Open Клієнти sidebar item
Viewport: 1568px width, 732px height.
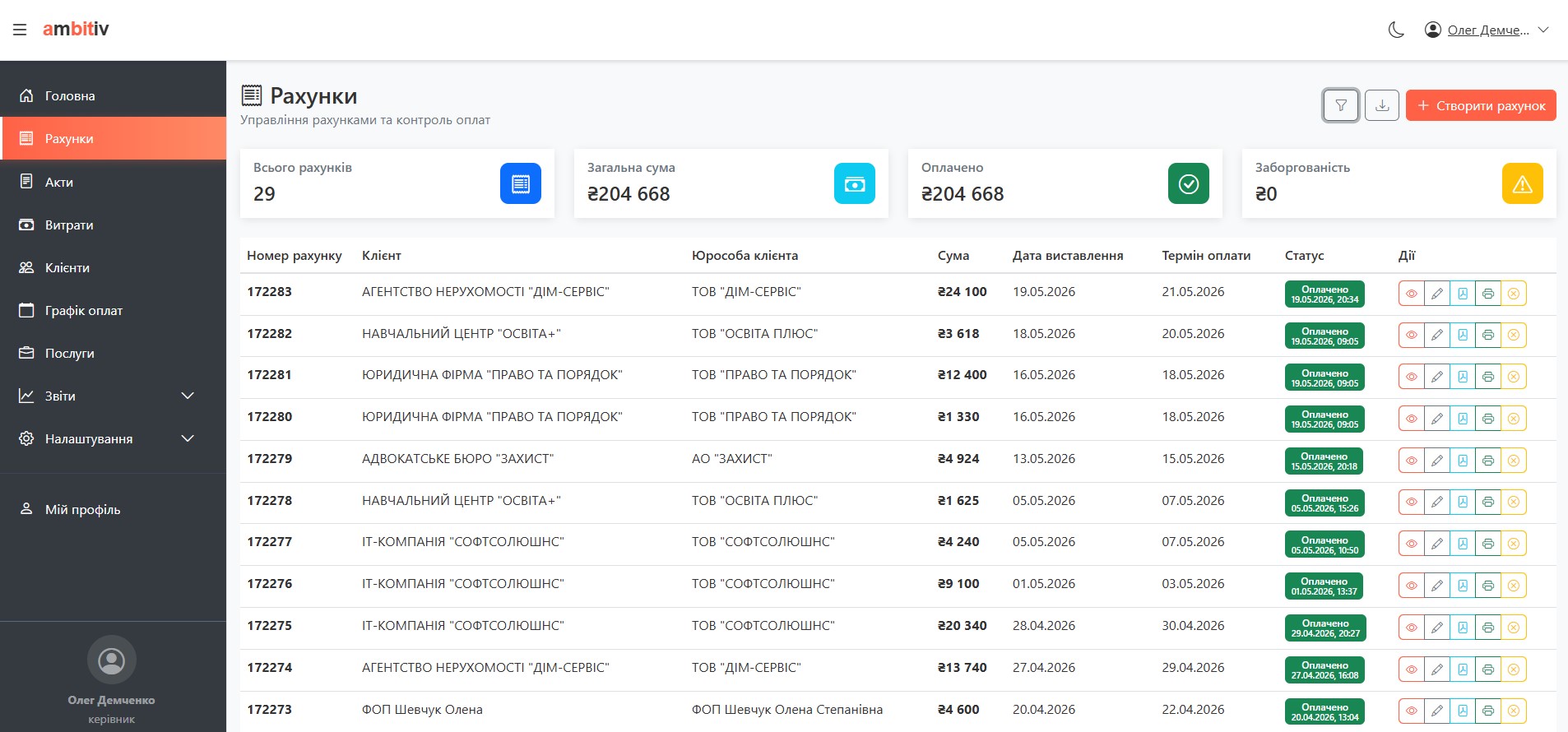(x=113, y=267)
